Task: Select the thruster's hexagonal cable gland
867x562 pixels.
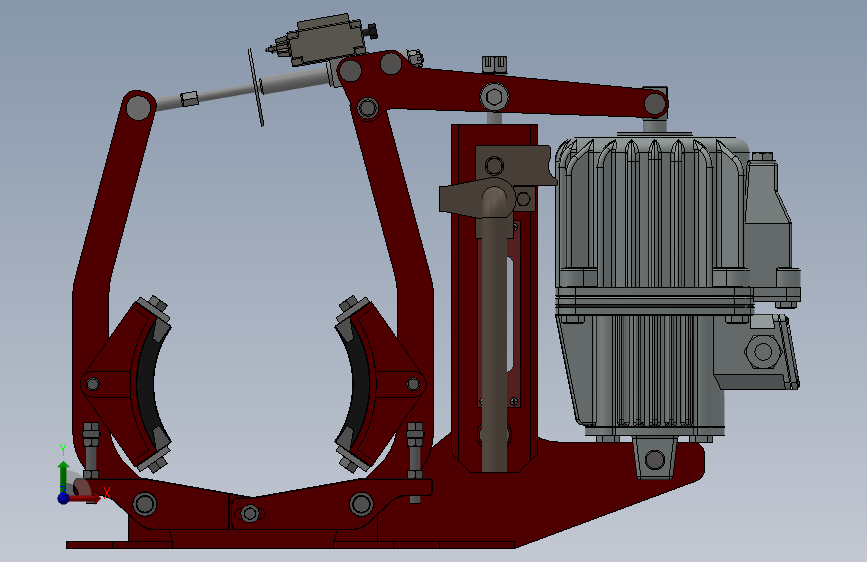Action: 762,351
